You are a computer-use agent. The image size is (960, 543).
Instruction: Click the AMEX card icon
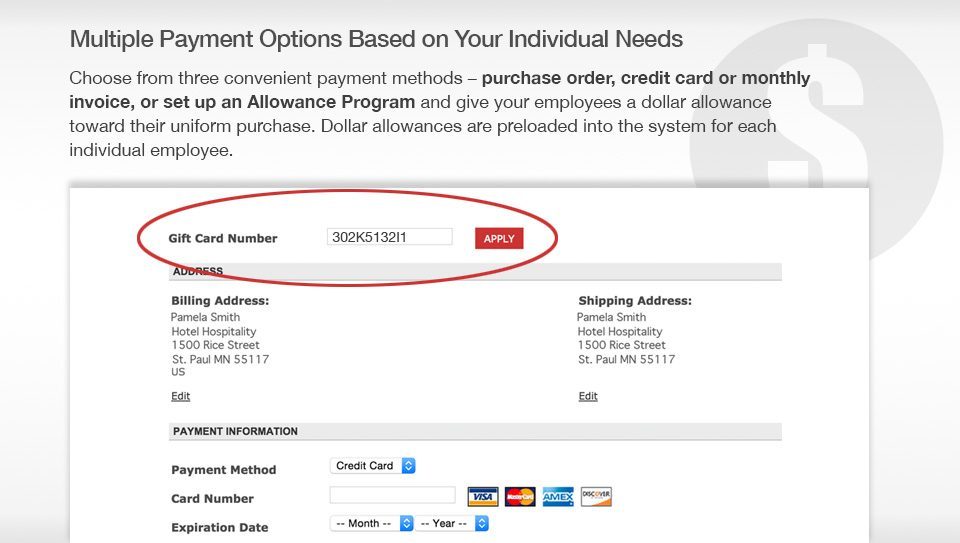[558, 496]
